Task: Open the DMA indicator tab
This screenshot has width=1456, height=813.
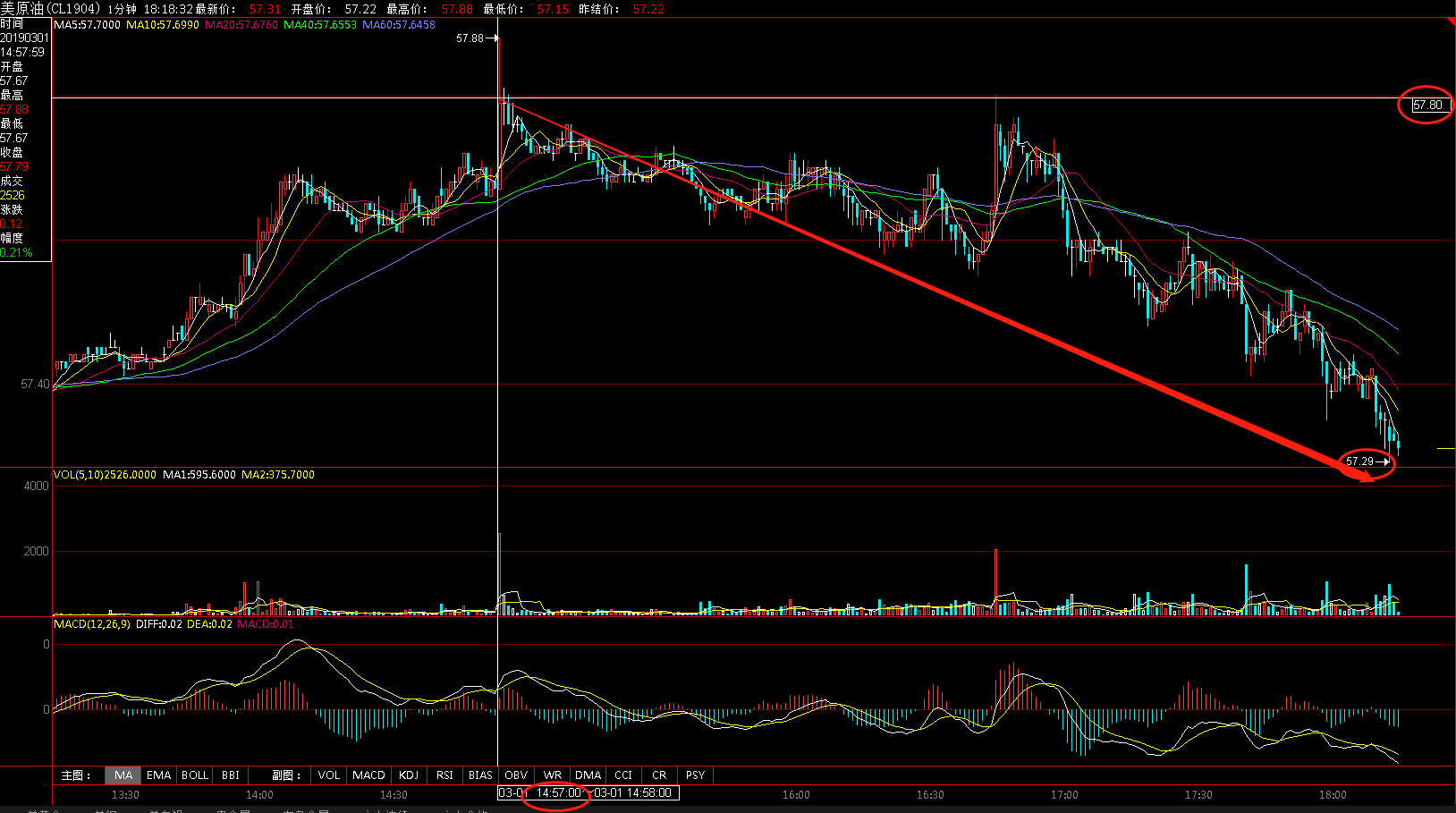Action: [588, 775]
